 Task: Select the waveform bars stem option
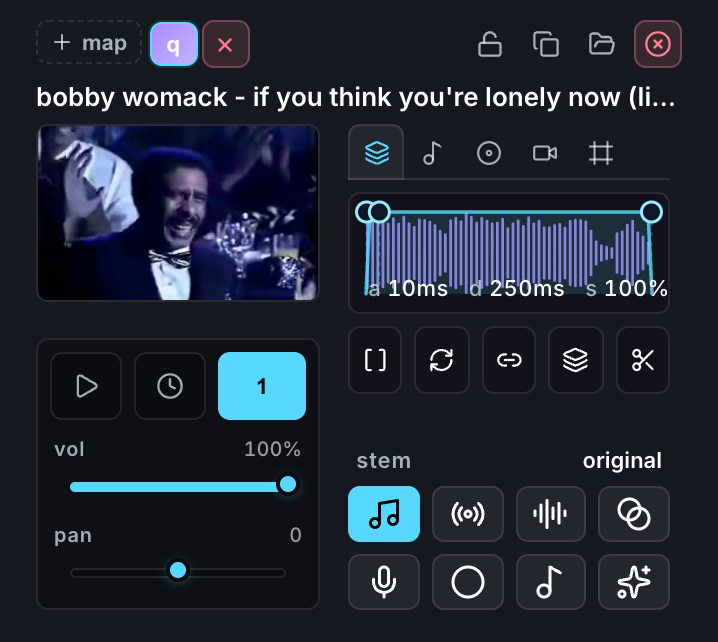coord(550,514)
